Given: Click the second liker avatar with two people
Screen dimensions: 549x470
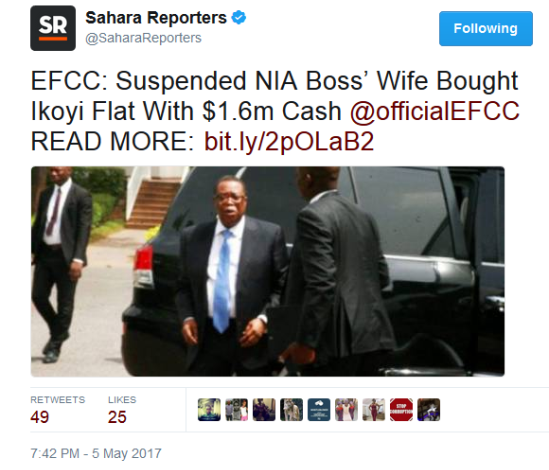Looking at the screenshot, I should [x=236, y=409].
